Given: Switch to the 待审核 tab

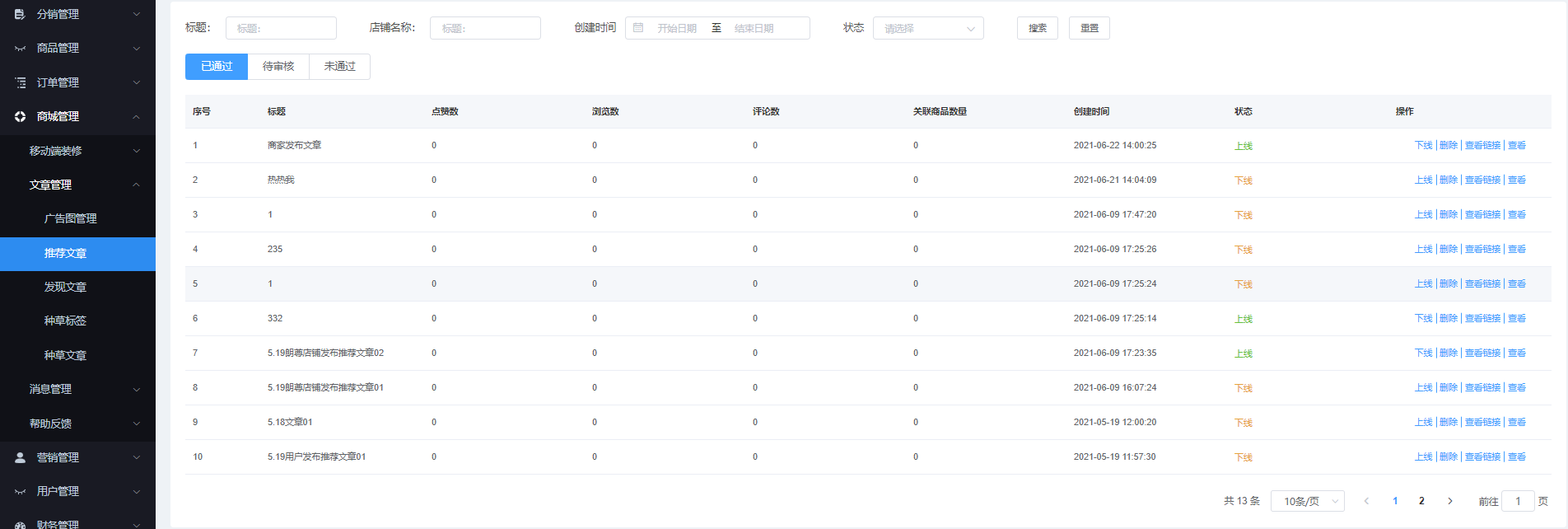Looking at the screenshot, I should pyautogui.click(x=278, y=67).
